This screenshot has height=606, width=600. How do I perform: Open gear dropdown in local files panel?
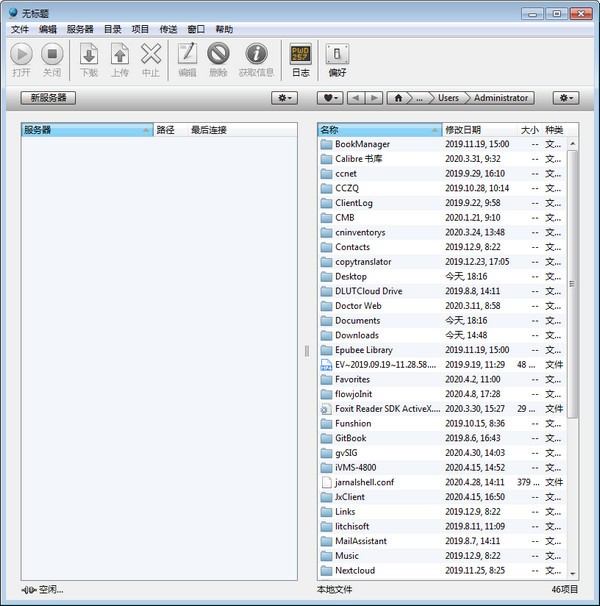coord(566,98)
